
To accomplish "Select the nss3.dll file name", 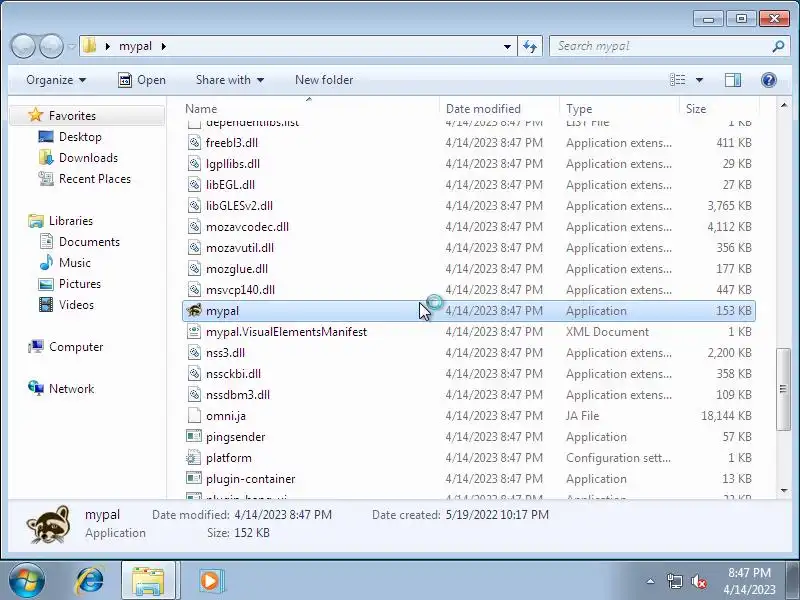I will (x=226, y=353).
